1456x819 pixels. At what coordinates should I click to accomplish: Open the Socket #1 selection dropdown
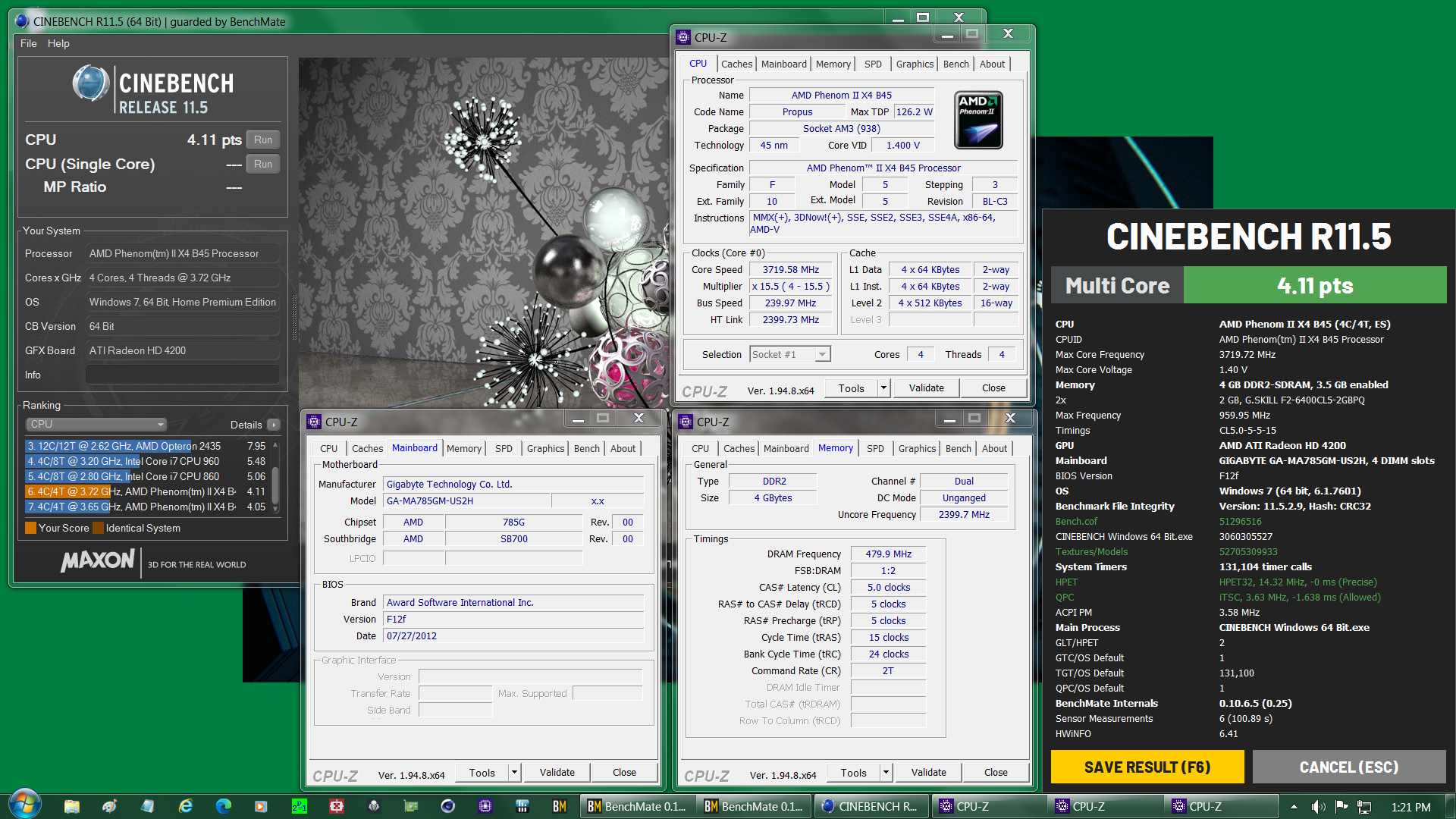tap(790, 354)
